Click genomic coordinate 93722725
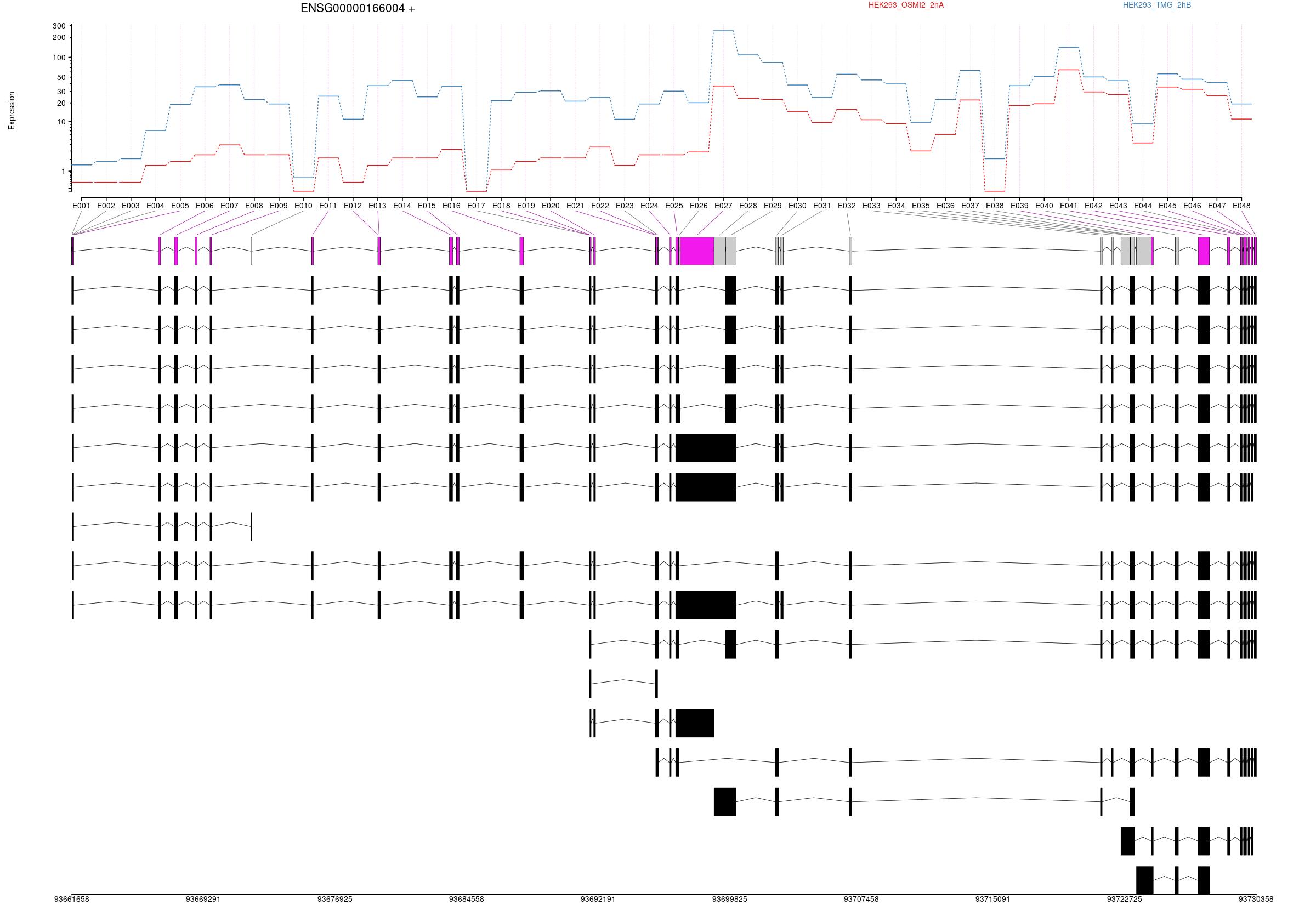This screenshot has width=1316, height=910. coord(1125,899)
